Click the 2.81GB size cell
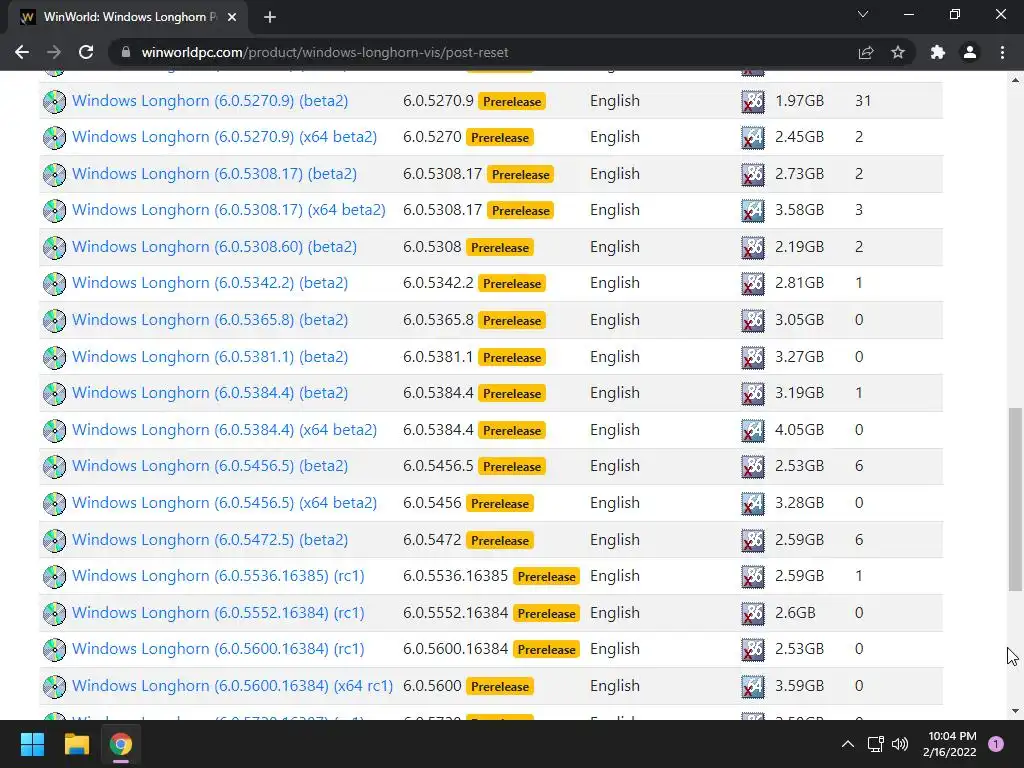 (799, 283)
